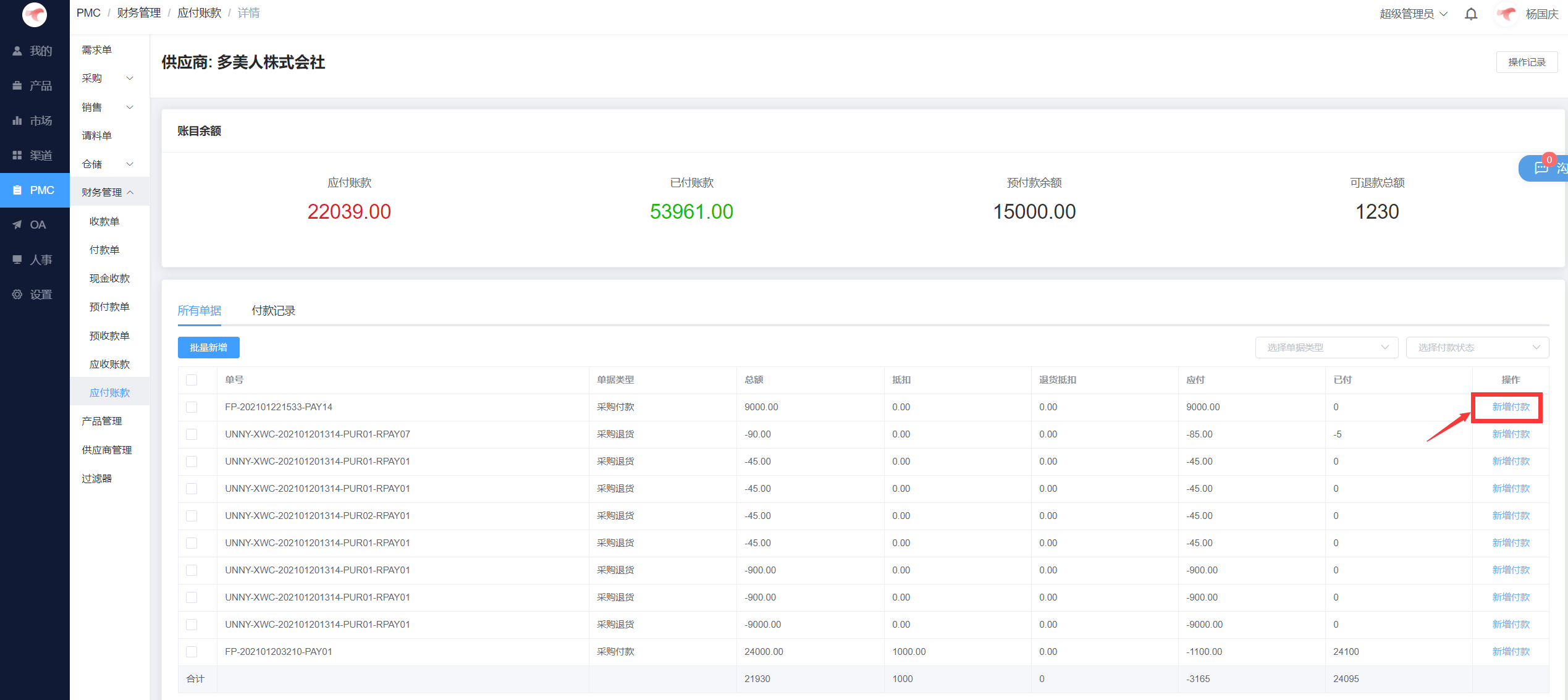Open the OA paper-plane sidebar item
This screenshot has height=700, width=1568.
[17, 225]
